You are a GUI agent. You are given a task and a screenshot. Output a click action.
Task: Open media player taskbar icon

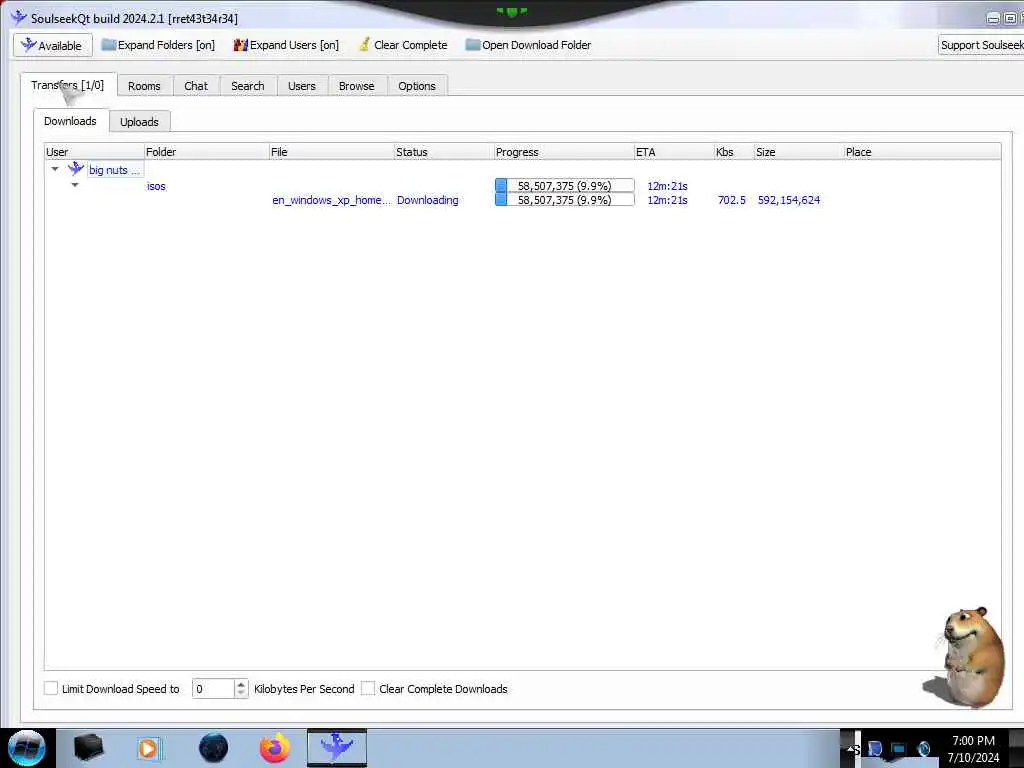click(149, 748)
